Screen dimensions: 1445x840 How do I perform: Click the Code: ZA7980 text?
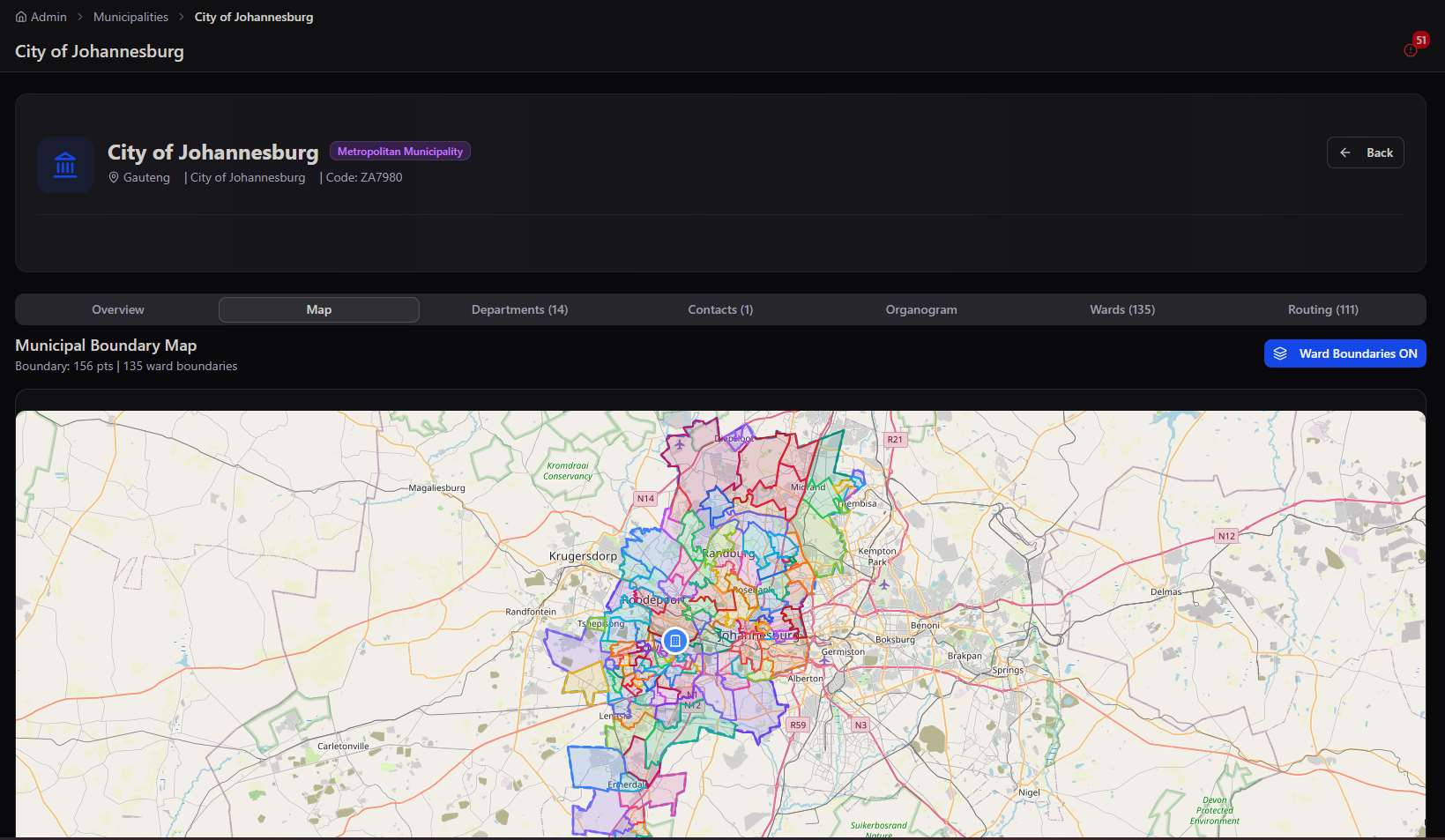[364, 177]
